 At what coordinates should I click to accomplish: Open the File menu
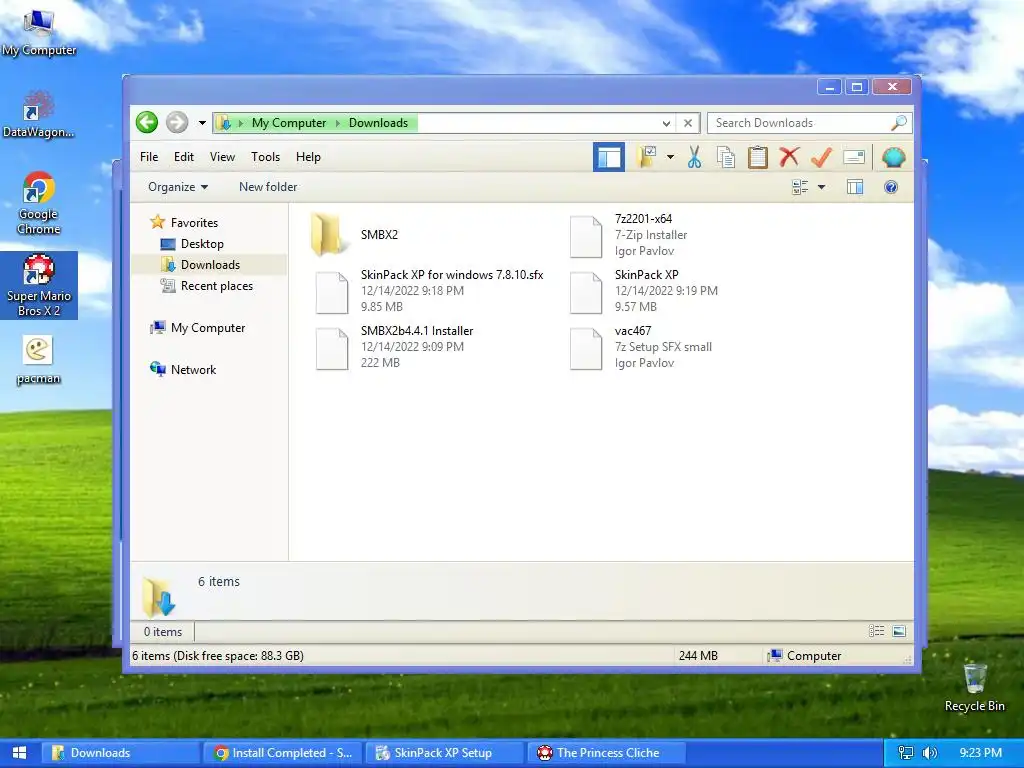pos(149,157)
